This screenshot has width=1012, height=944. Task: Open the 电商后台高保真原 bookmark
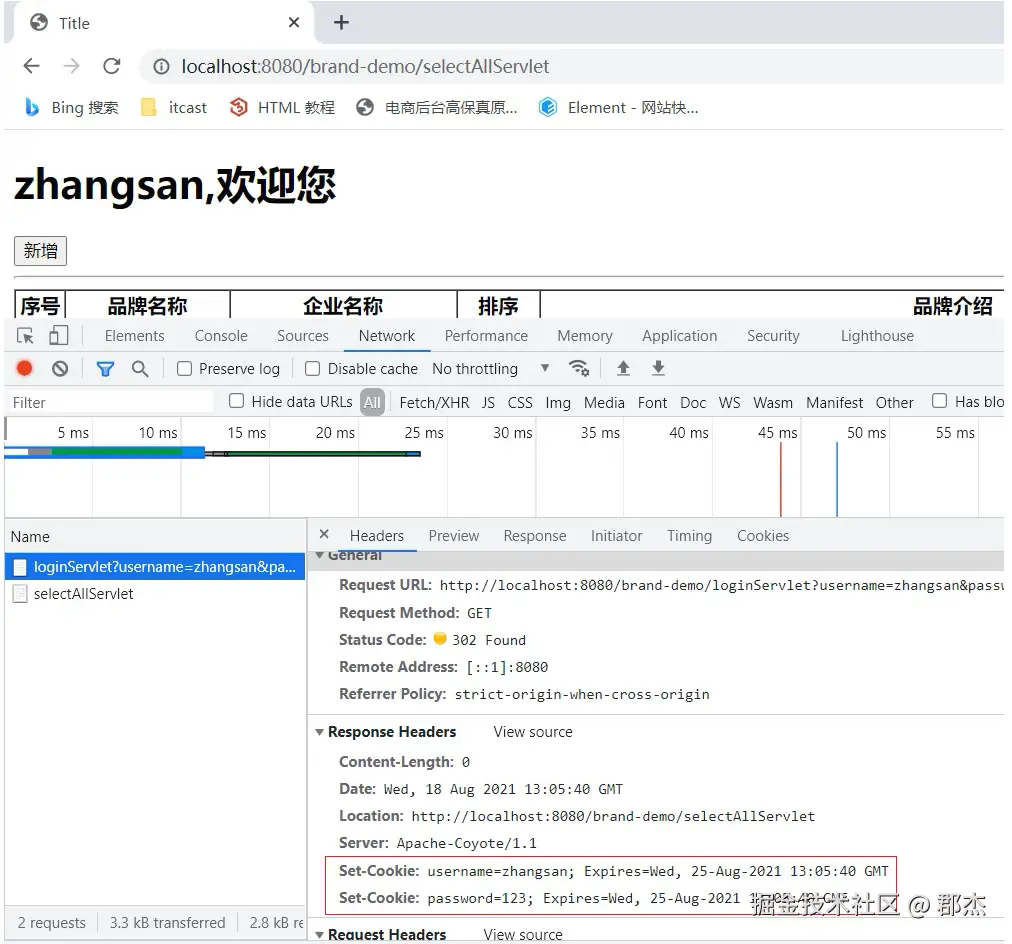(437, 107)
